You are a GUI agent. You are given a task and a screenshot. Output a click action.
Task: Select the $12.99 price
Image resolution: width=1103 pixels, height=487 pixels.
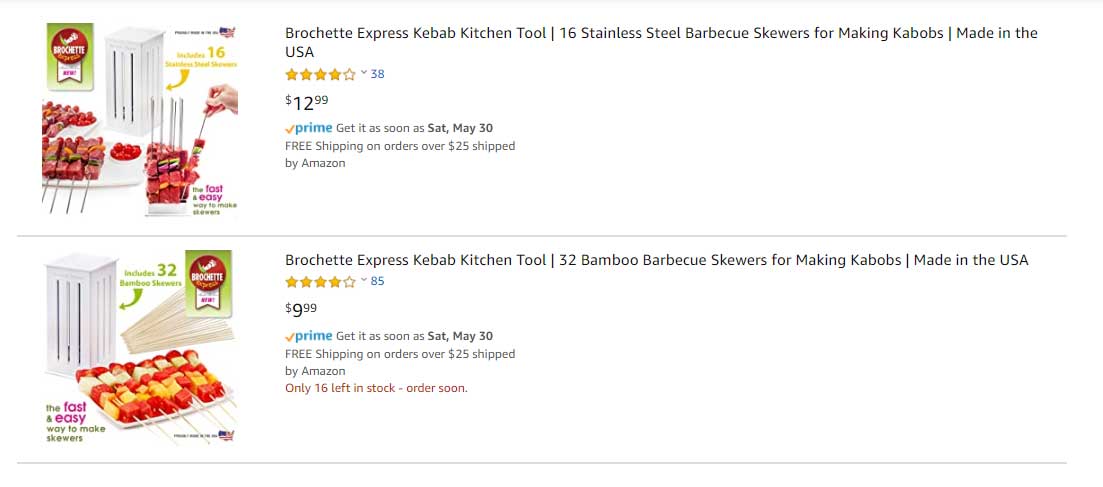point(307,101)
